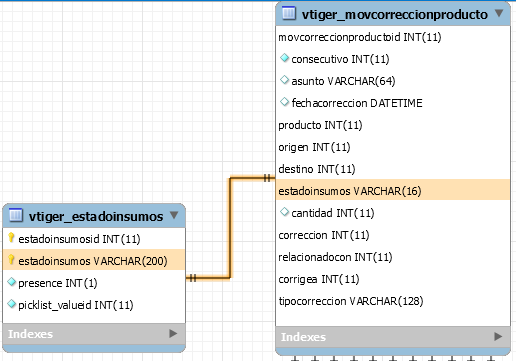Image resolution: width=516 pixels, height=361 pixels.
Task: Click the diamond icon next to picklist_valueid
Action: [12, 304]
